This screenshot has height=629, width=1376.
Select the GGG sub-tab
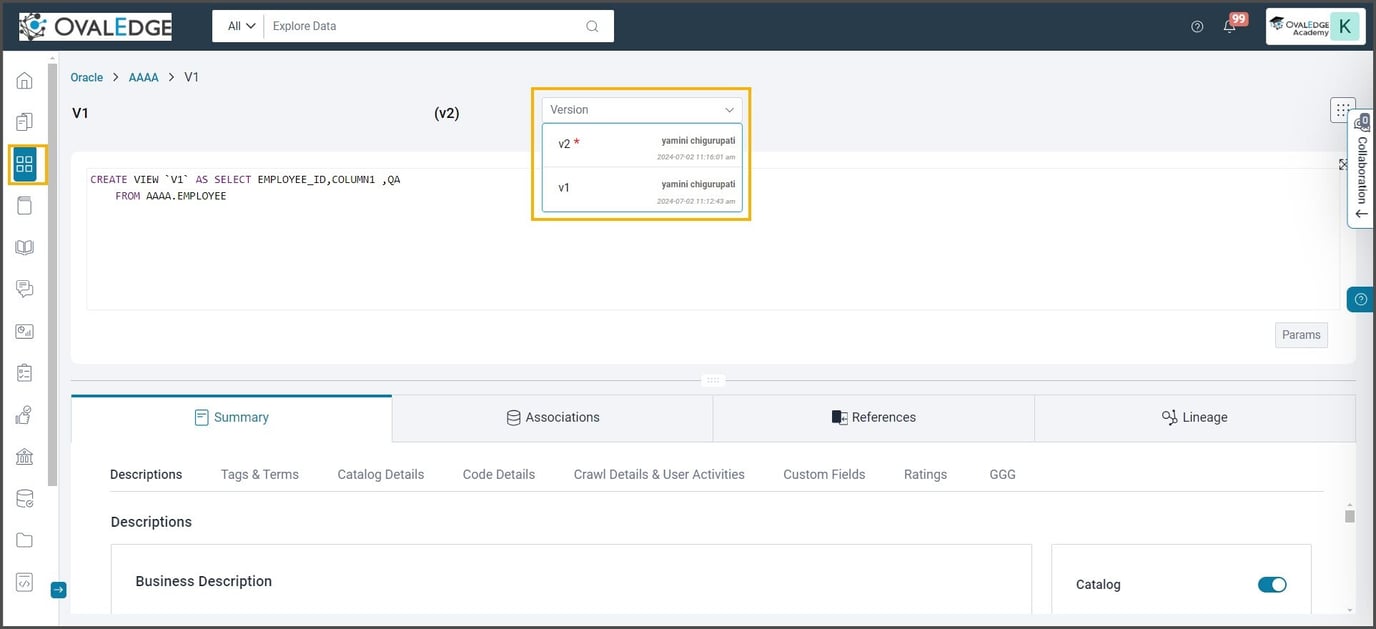point(1002,474)
